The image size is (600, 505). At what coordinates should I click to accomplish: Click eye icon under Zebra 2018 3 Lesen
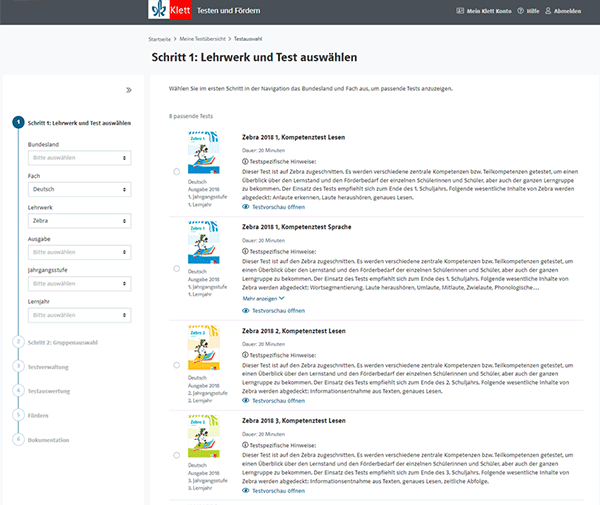pos(246,490)
